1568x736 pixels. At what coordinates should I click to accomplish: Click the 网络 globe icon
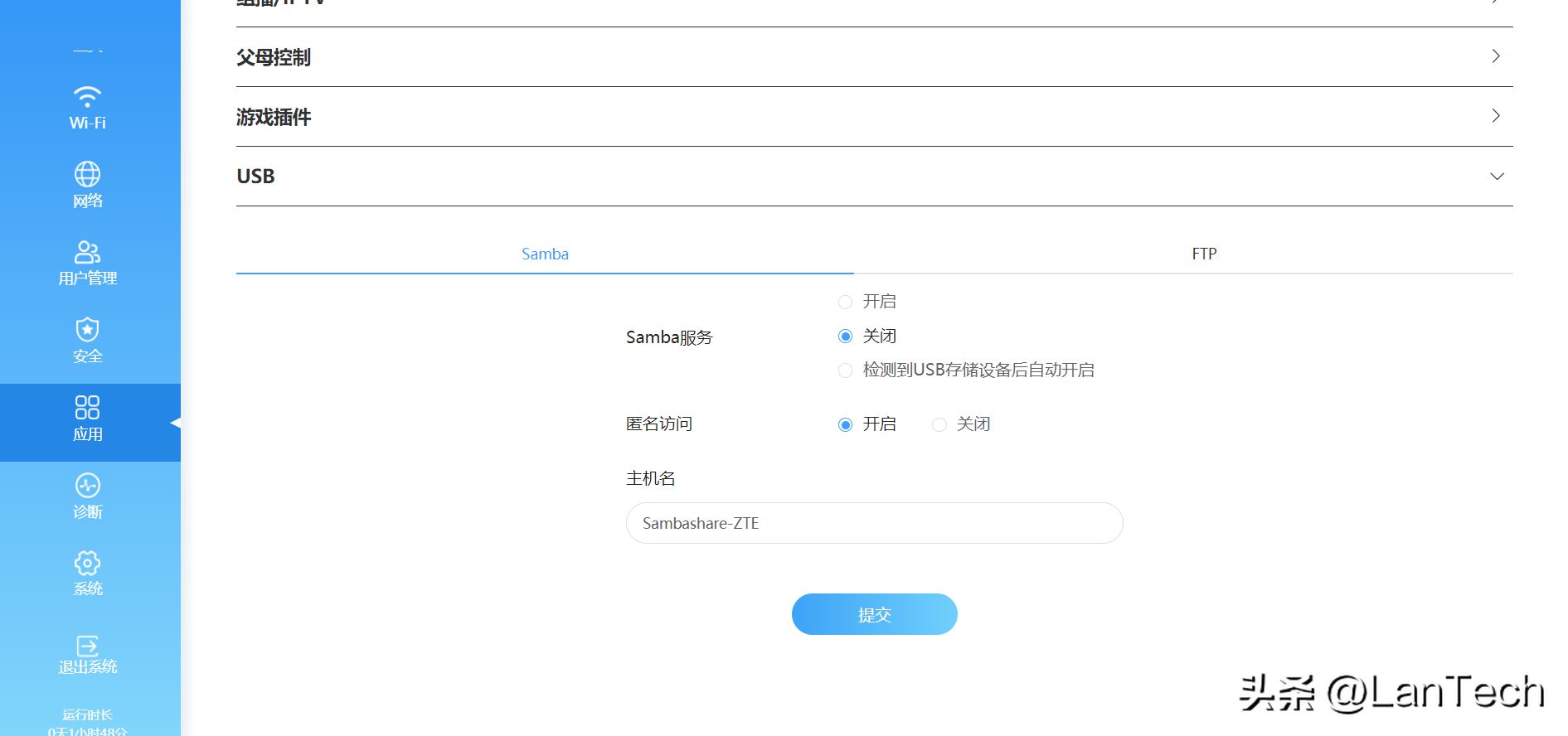coord(87,174)
